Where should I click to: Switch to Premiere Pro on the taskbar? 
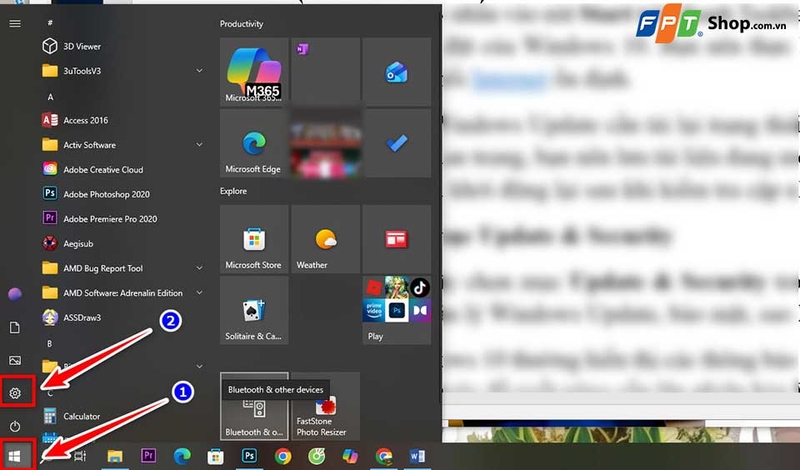point(148,456)
